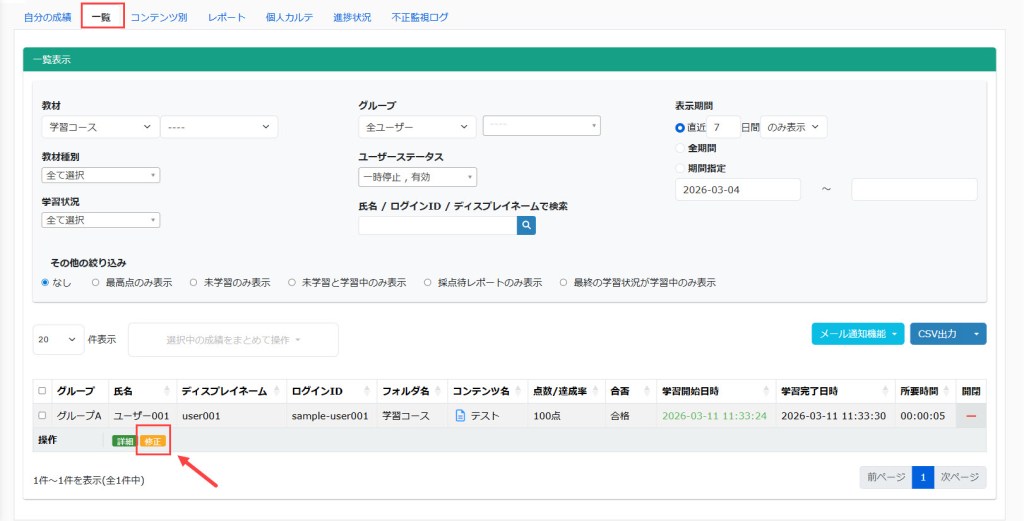Expand the 全ユーザー group dropdown

coord(416,127)
